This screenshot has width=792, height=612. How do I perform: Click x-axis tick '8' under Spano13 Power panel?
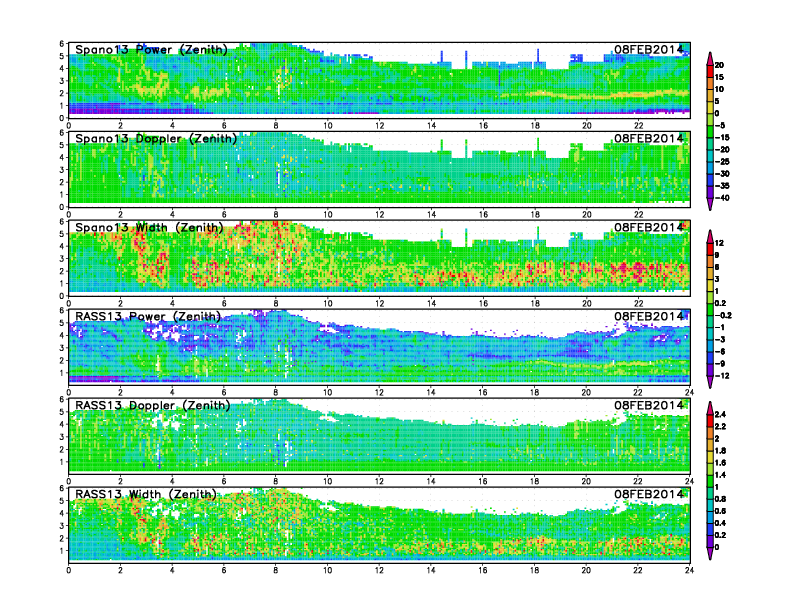coord(276,125)
